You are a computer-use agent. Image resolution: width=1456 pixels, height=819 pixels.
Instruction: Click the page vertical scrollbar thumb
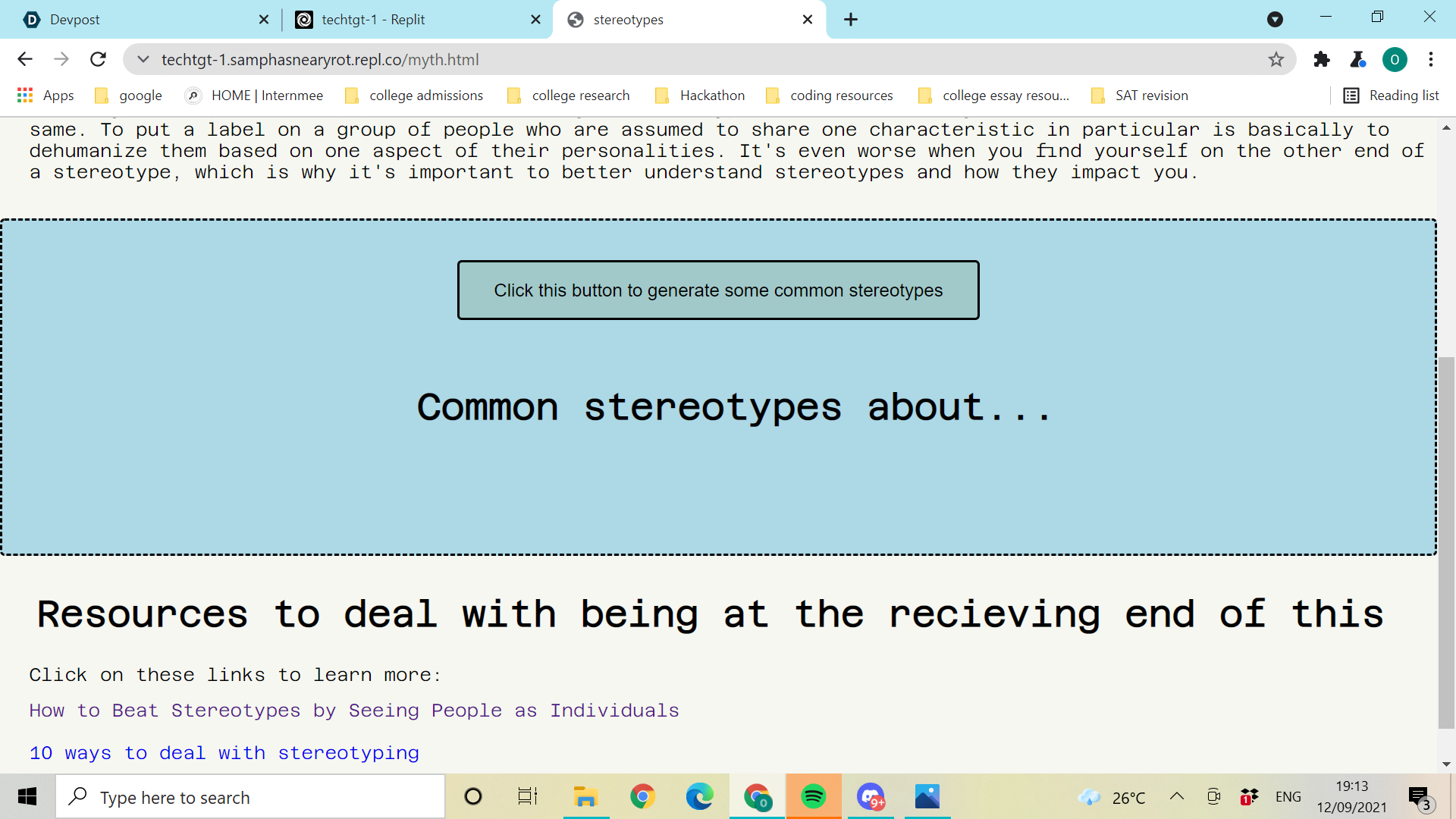1446,542
